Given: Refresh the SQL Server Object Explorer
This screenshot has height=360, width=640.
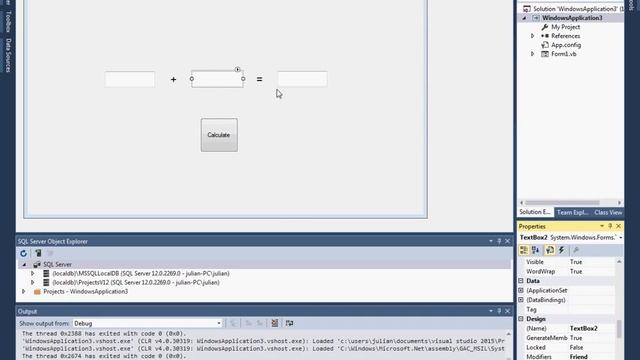Looking at the screenshot, I should pos(23,253).
